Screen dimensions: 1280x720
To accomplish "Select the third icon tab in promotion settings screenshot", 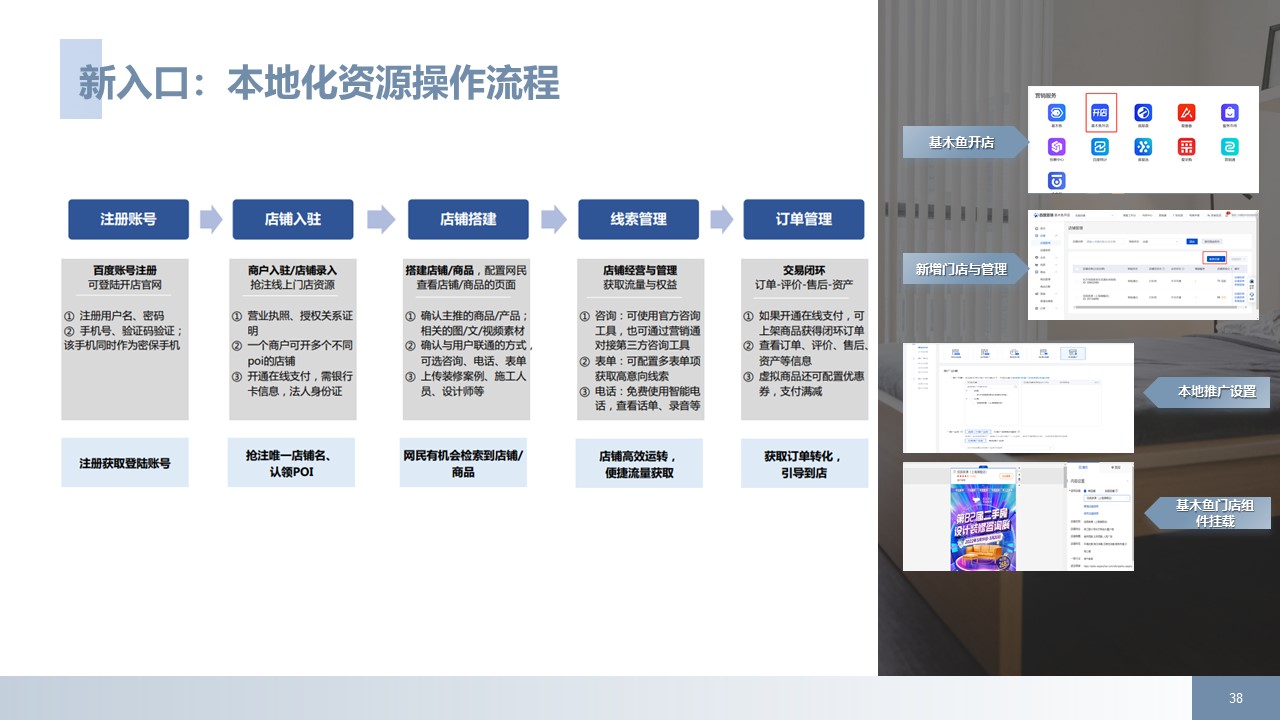I will pyautogui.click(x=1014, y=353).
